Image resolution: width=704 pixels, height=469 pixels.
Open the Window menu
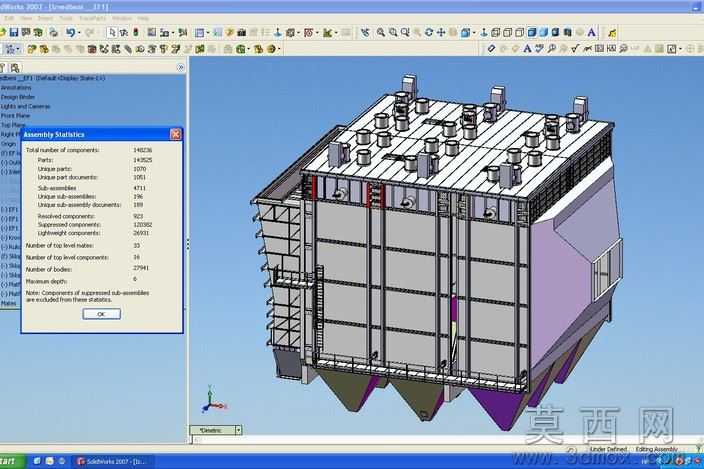click(x=122, y=18)
